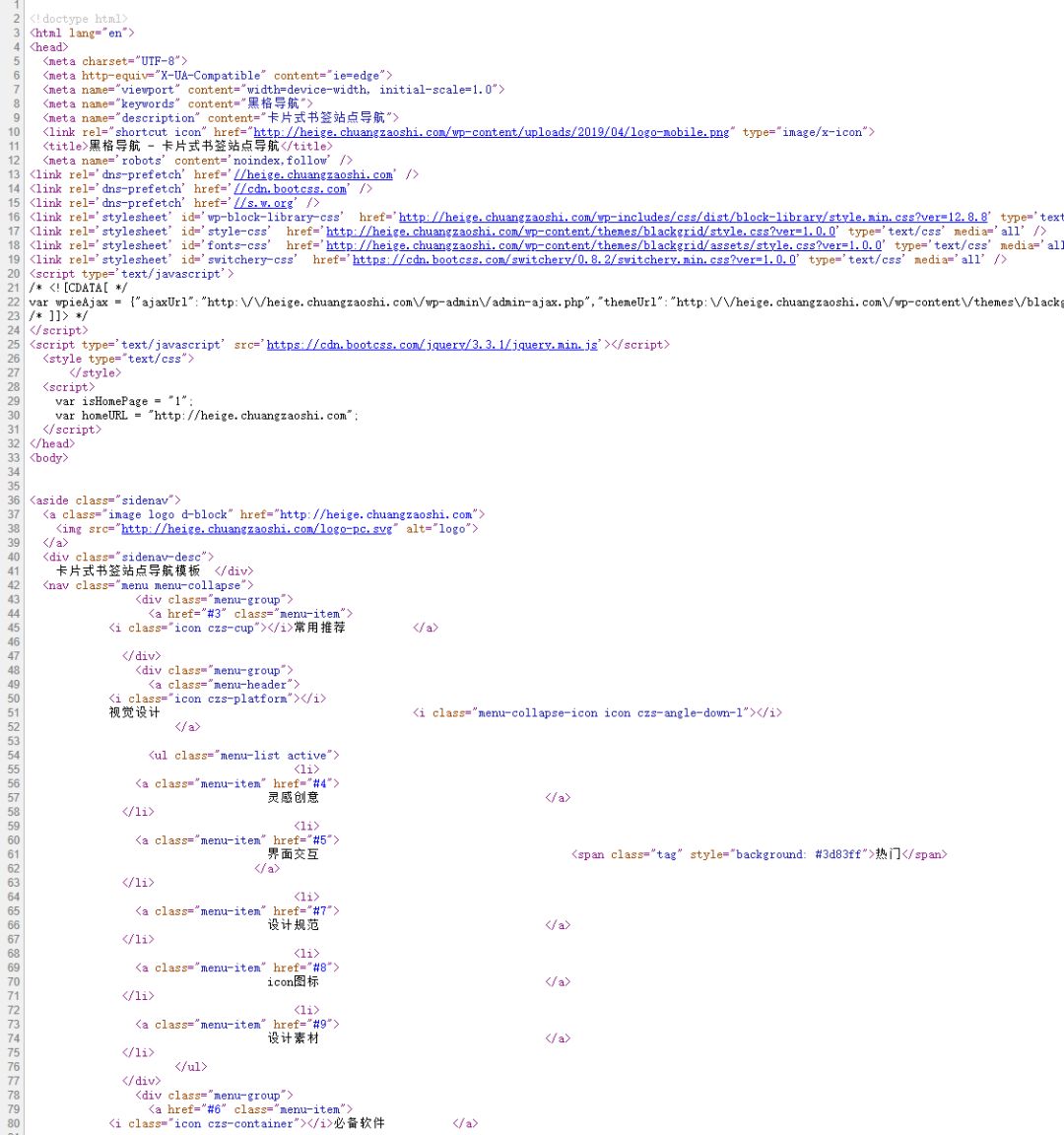Click line number 20 in the gutter
Screen dimensions: 1064x1135
[14, 274]
